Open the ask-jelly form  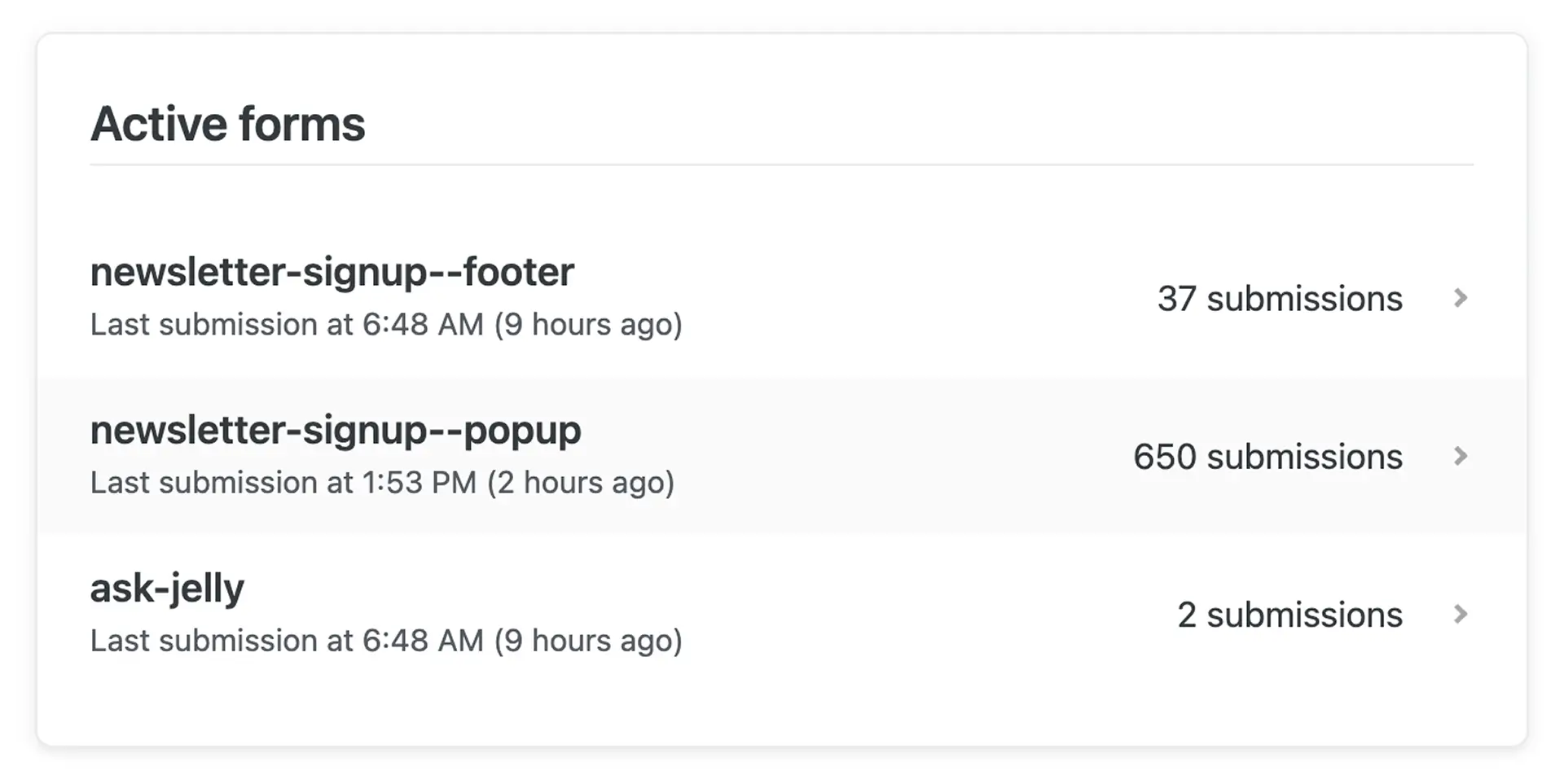pyautogui.click(x=166, y=587)
